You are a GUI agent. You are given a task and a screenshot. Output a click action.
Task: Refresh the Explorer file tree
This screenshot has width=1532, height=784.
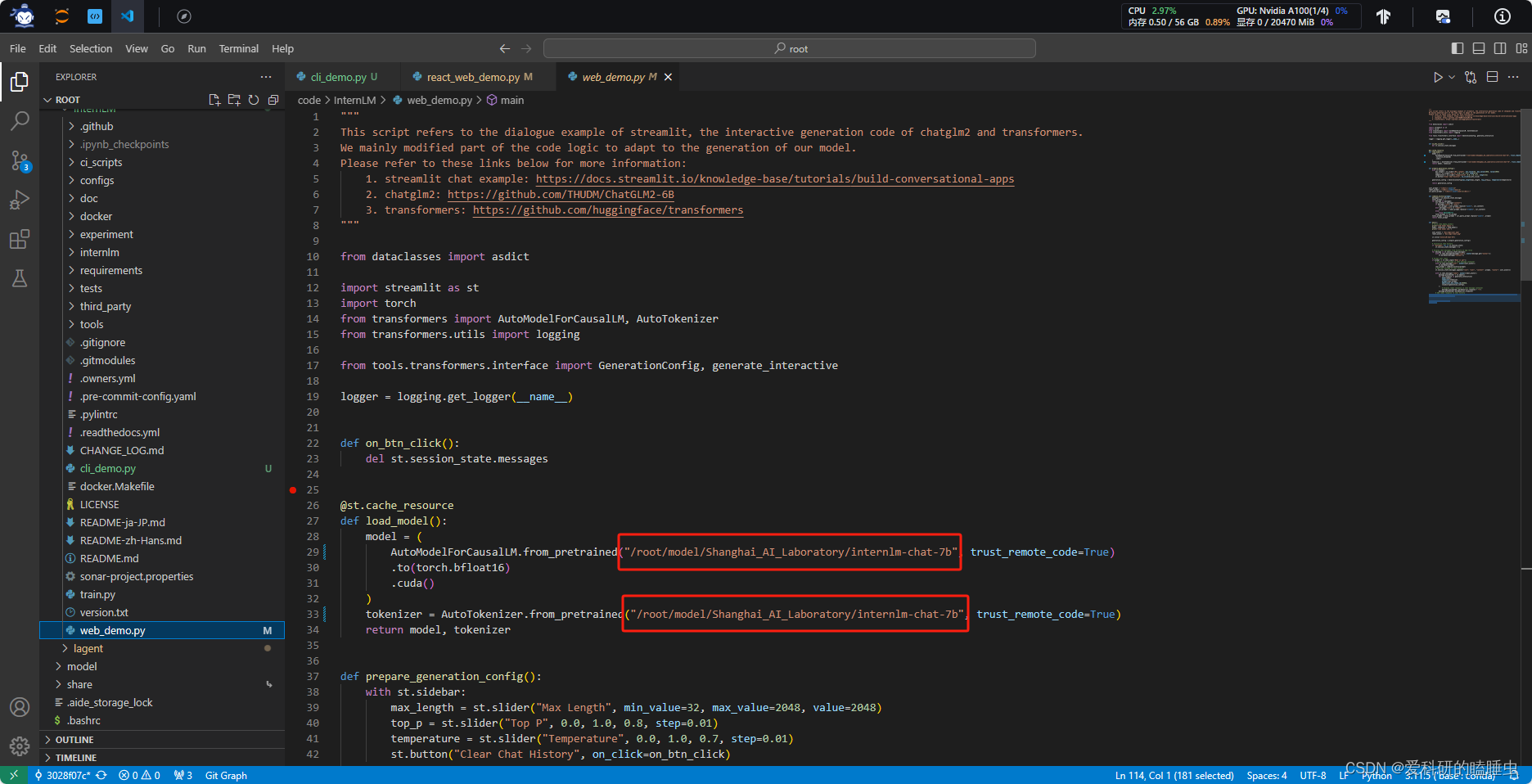[x=254, y=100]
